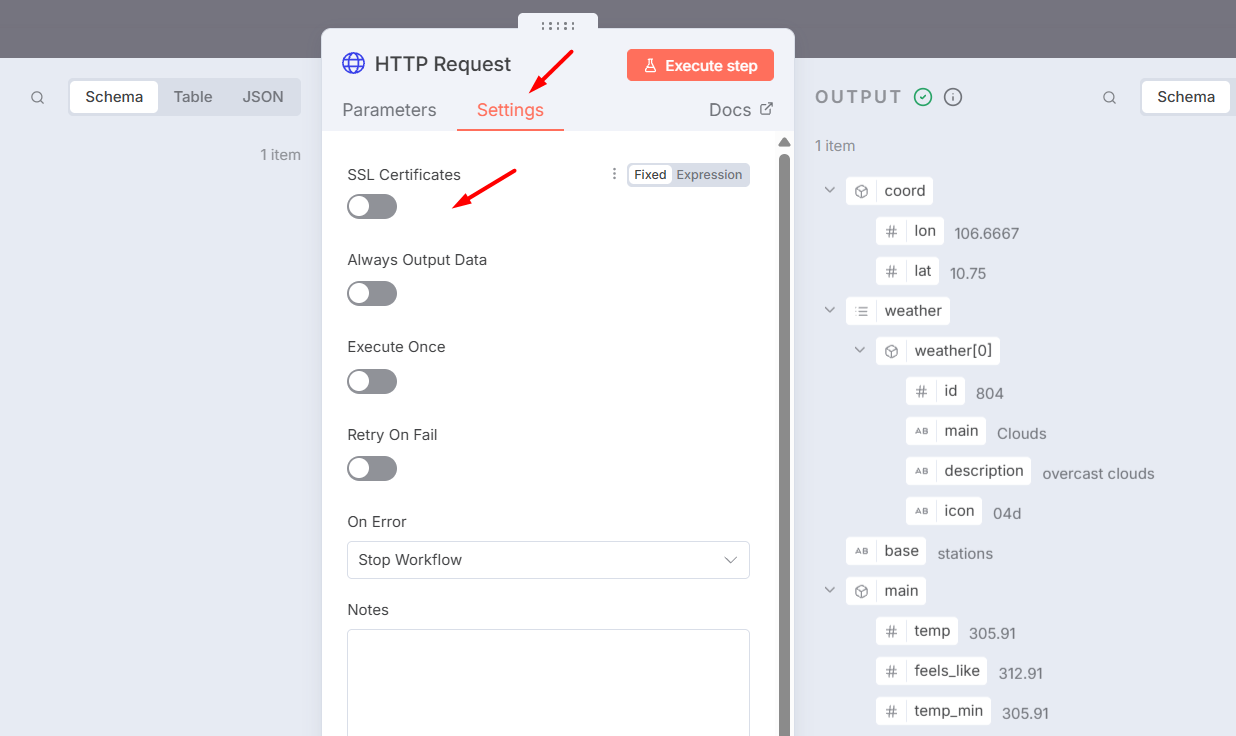The image size is (1236, 736).
Task: Open SSL Certificates three-dot options menu
Action: (x=614, y=174)
